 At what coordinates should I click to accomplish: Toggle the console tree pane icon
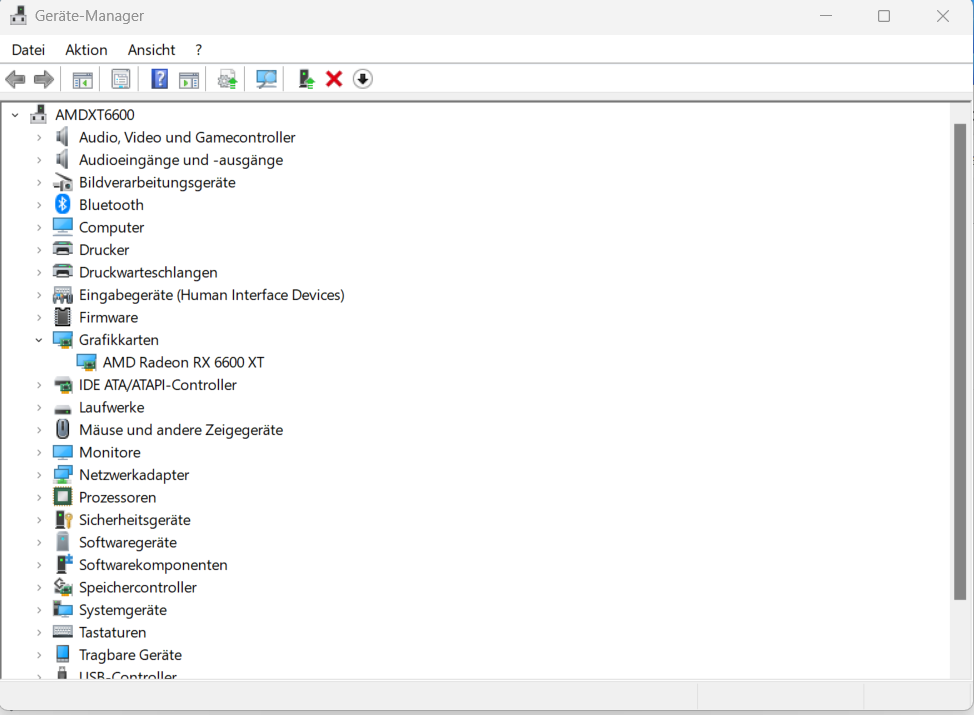(x=82, y=80)
